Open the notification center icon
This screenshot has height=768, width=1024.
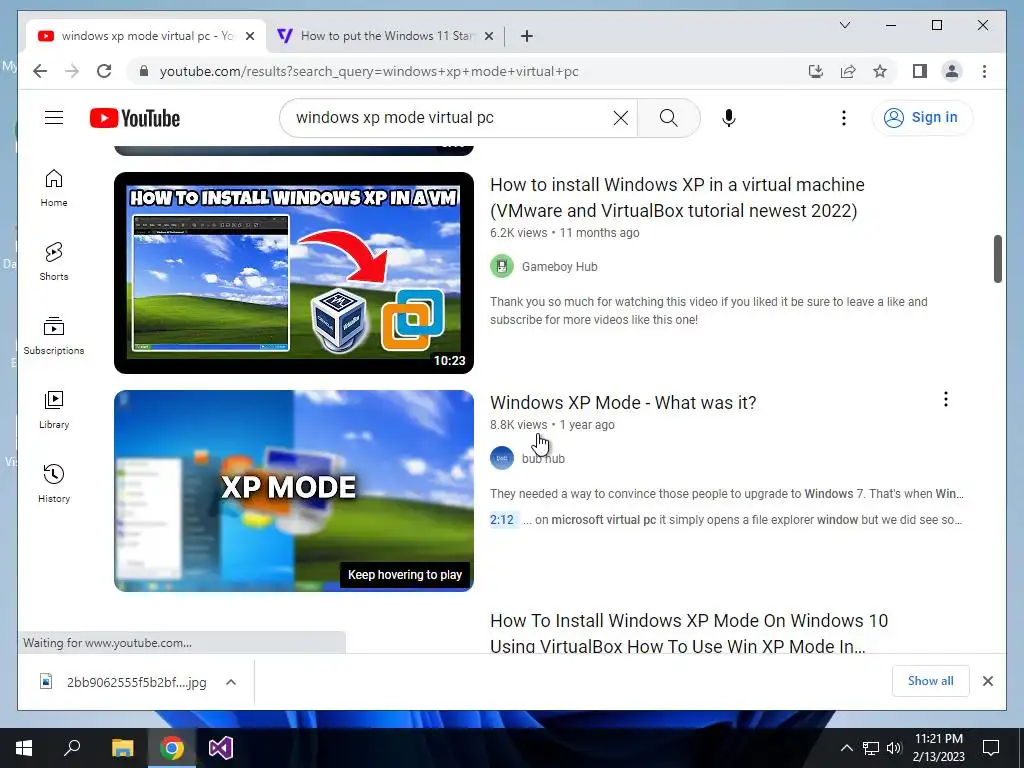tap(991, 748)
